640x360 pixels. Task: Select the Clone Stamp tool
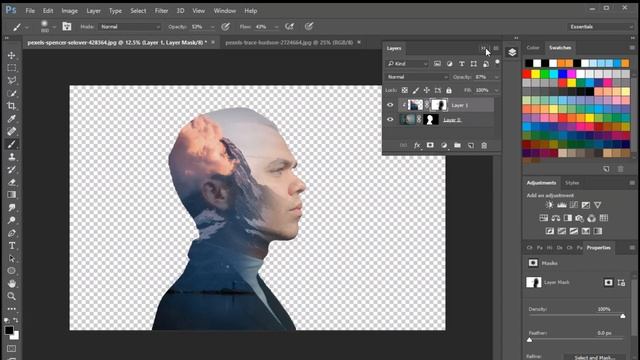click(11, 157)
